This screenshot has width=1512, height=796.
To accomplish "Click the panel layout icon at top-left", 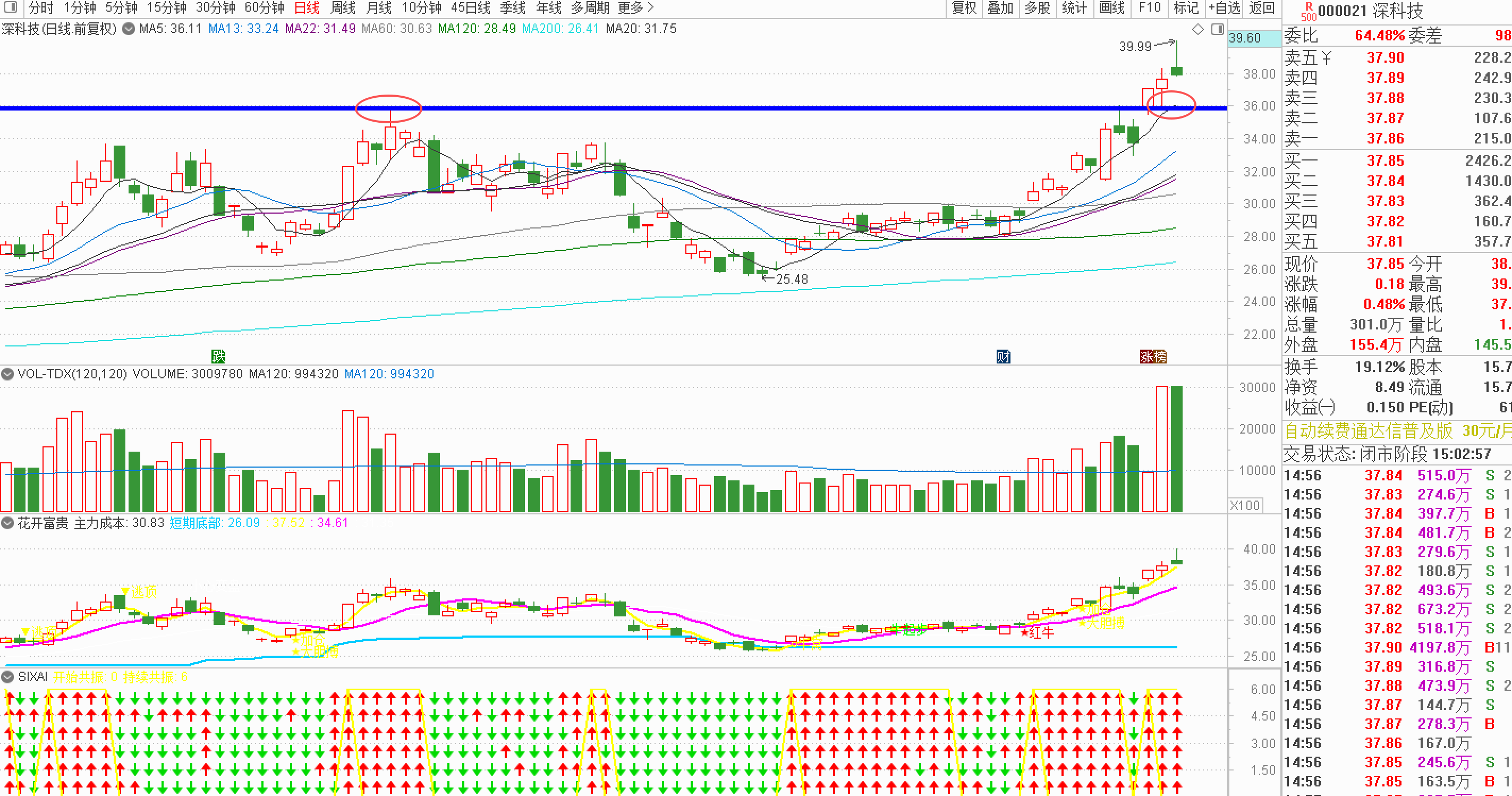I will click(x=11, y=7).
